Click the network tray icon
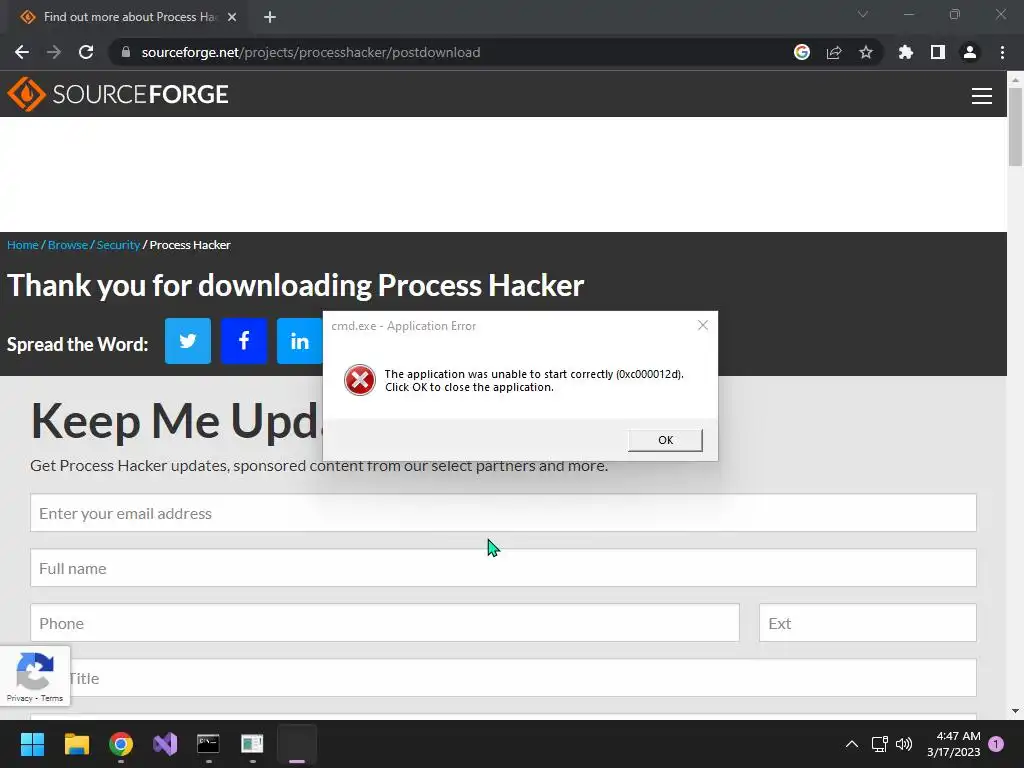Viewport: 1024px width, 768px height. coord(880,744)
